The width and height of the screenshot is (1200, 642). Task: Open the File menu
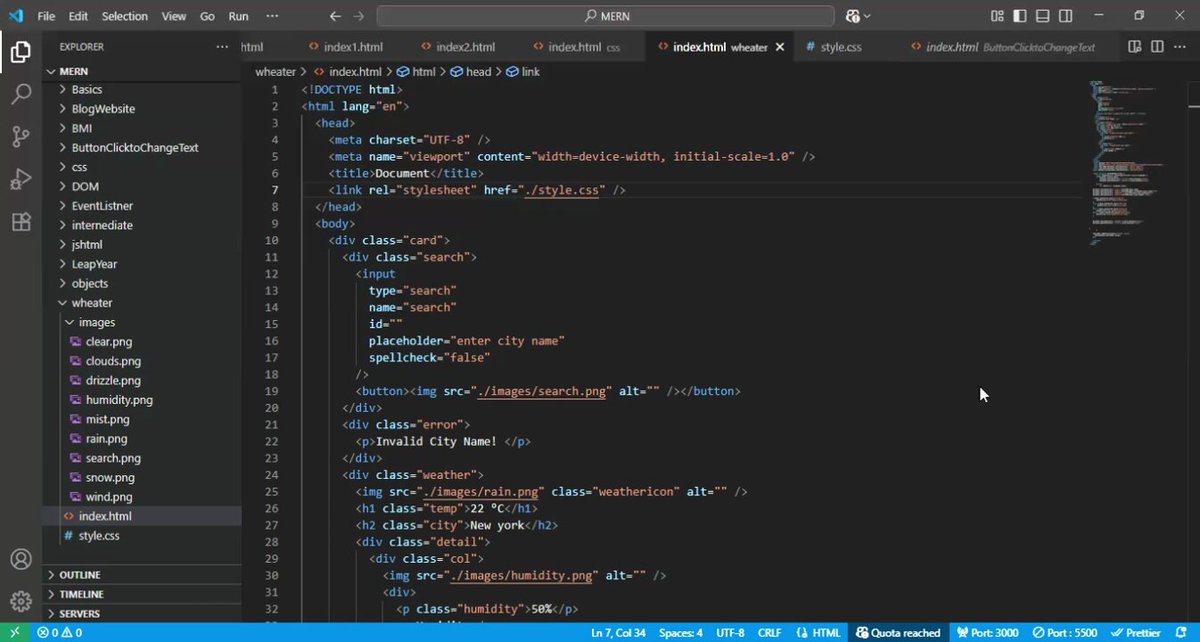(x=46, y=16)
